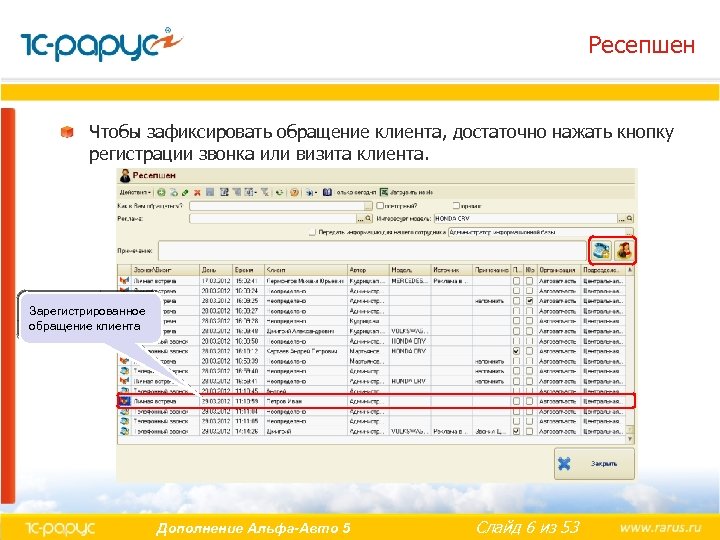The width and height of the screenshot is (720, 540).
Task: Click the meeting icon of 16:58:41 row
Action: coord(124,381)
